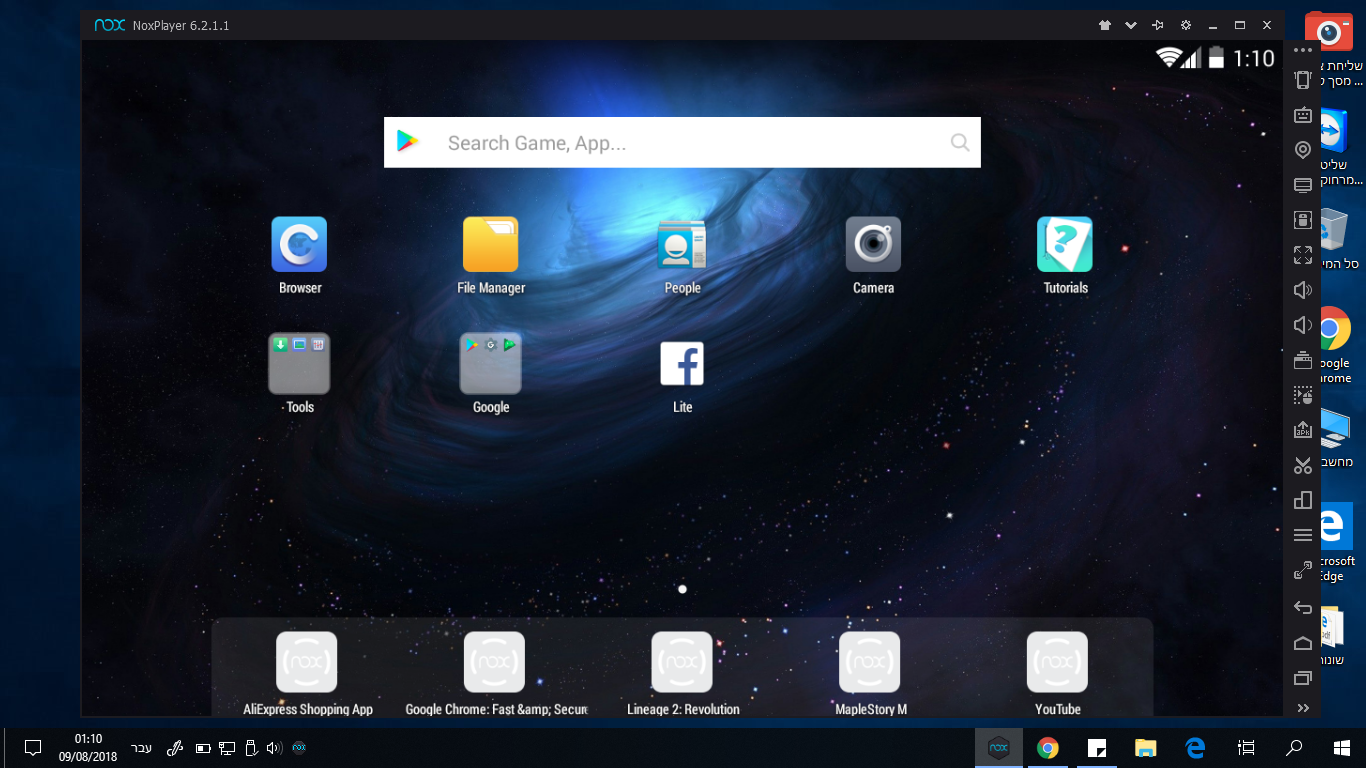Viewport: 1366px width, 768px height.
Task: Open the virtual location tool
Action: [1302, 150]
